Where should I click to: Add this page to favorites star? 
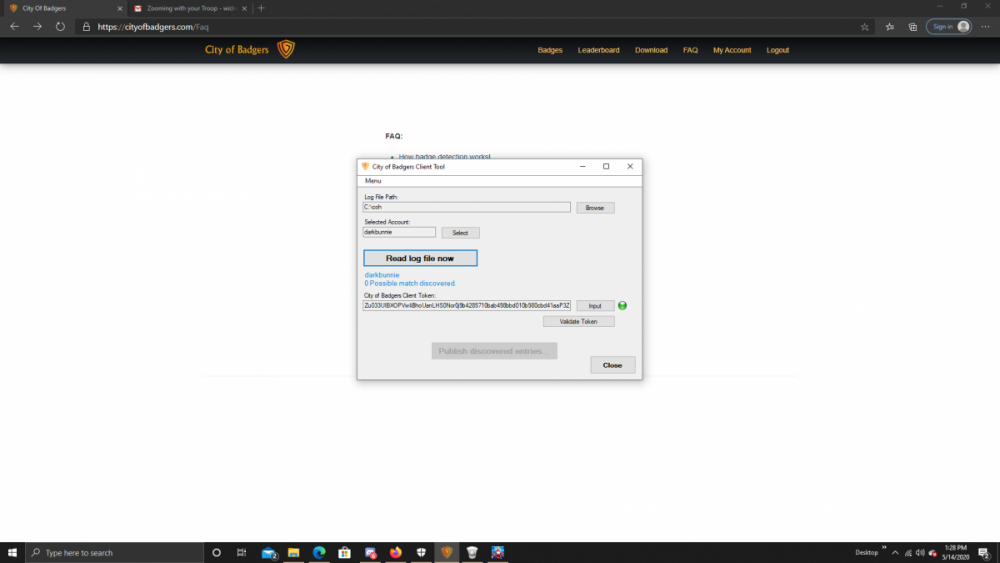(x=864, y=27)
